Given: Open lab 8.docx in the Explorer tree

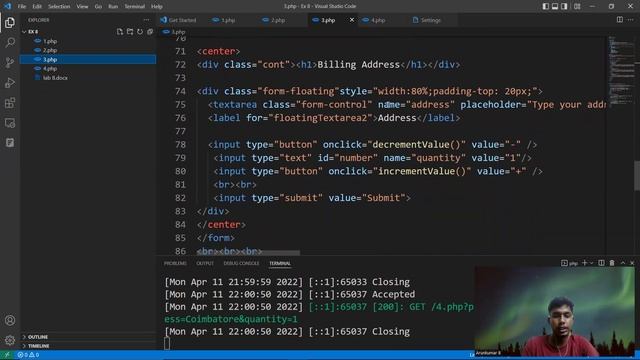Looking at the screenshot, I should tap(88, 78).
